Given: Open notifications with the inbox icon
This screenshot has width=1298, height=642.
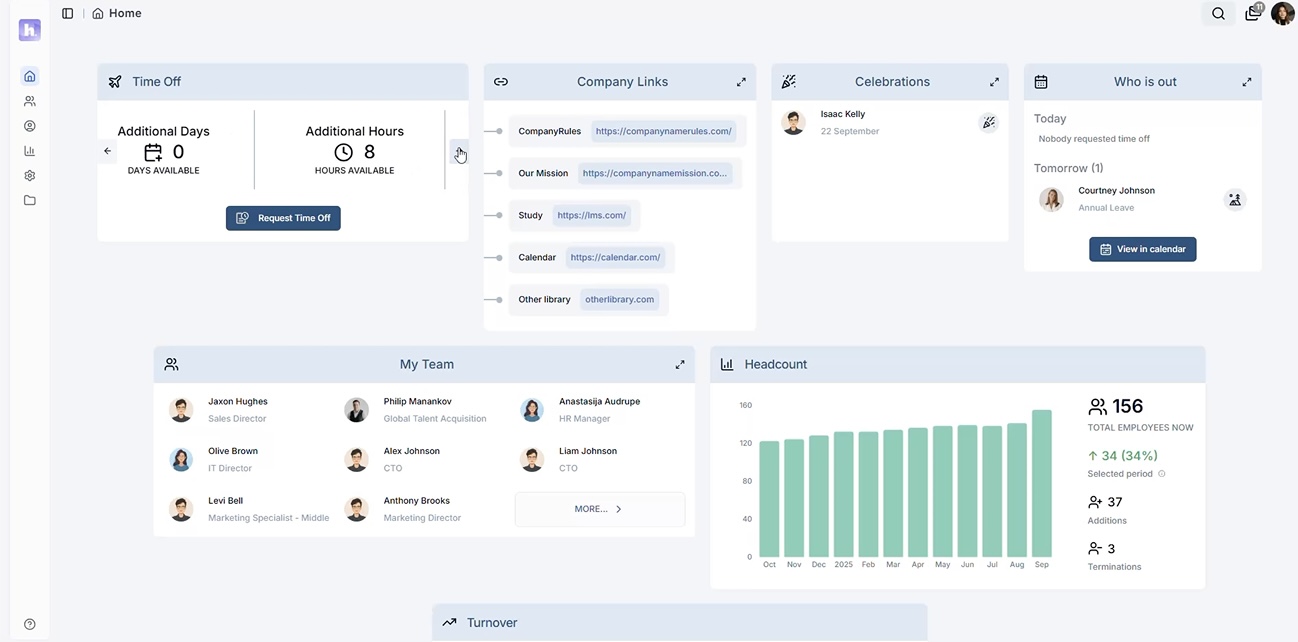Looking at the screenshot, I should (x=1252, y=13).
